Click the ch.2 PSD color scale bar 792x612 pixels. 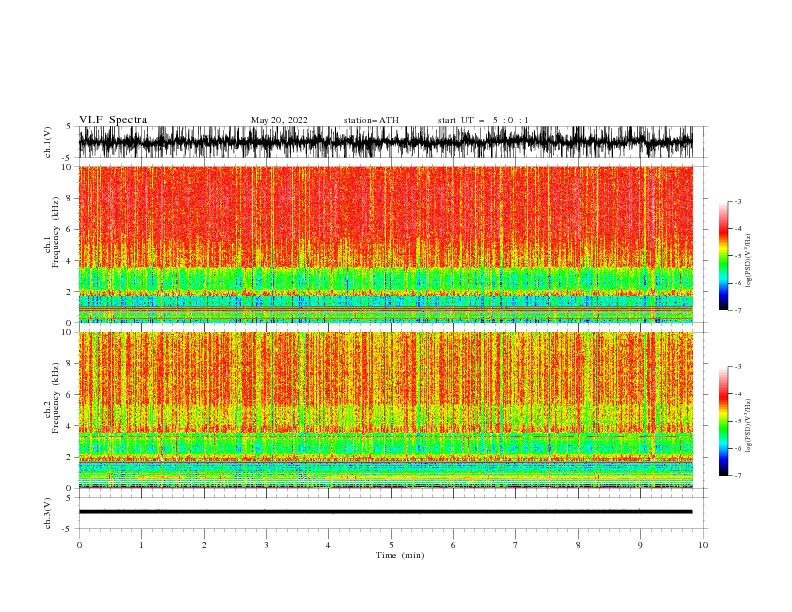[x=723, y=421]
